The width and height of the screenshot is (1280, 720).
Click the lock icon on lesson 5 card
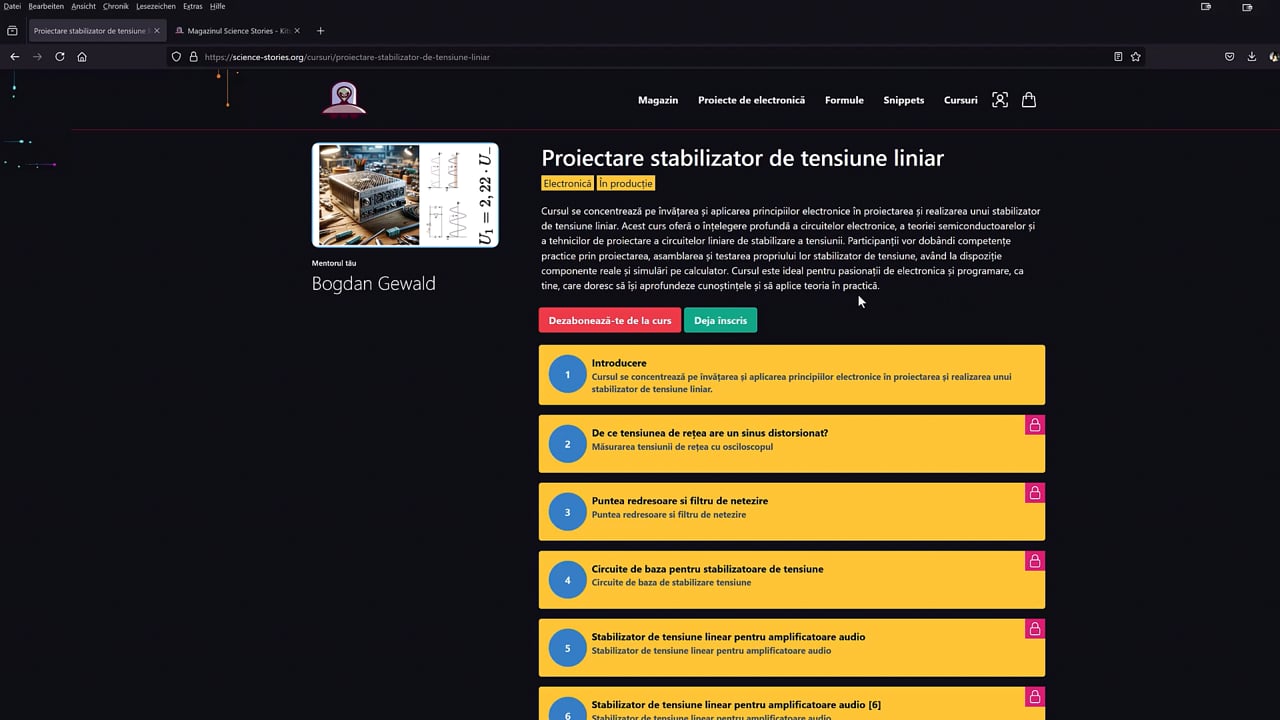tap(1035, 629)
